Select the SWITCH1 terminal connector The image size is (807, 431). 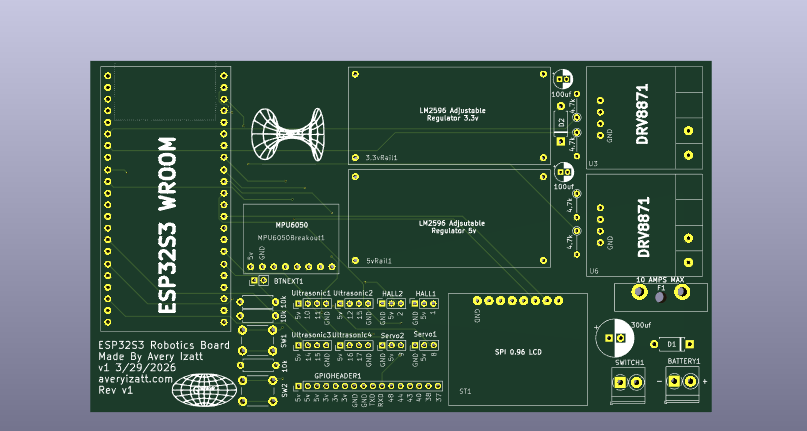point(629,382)
